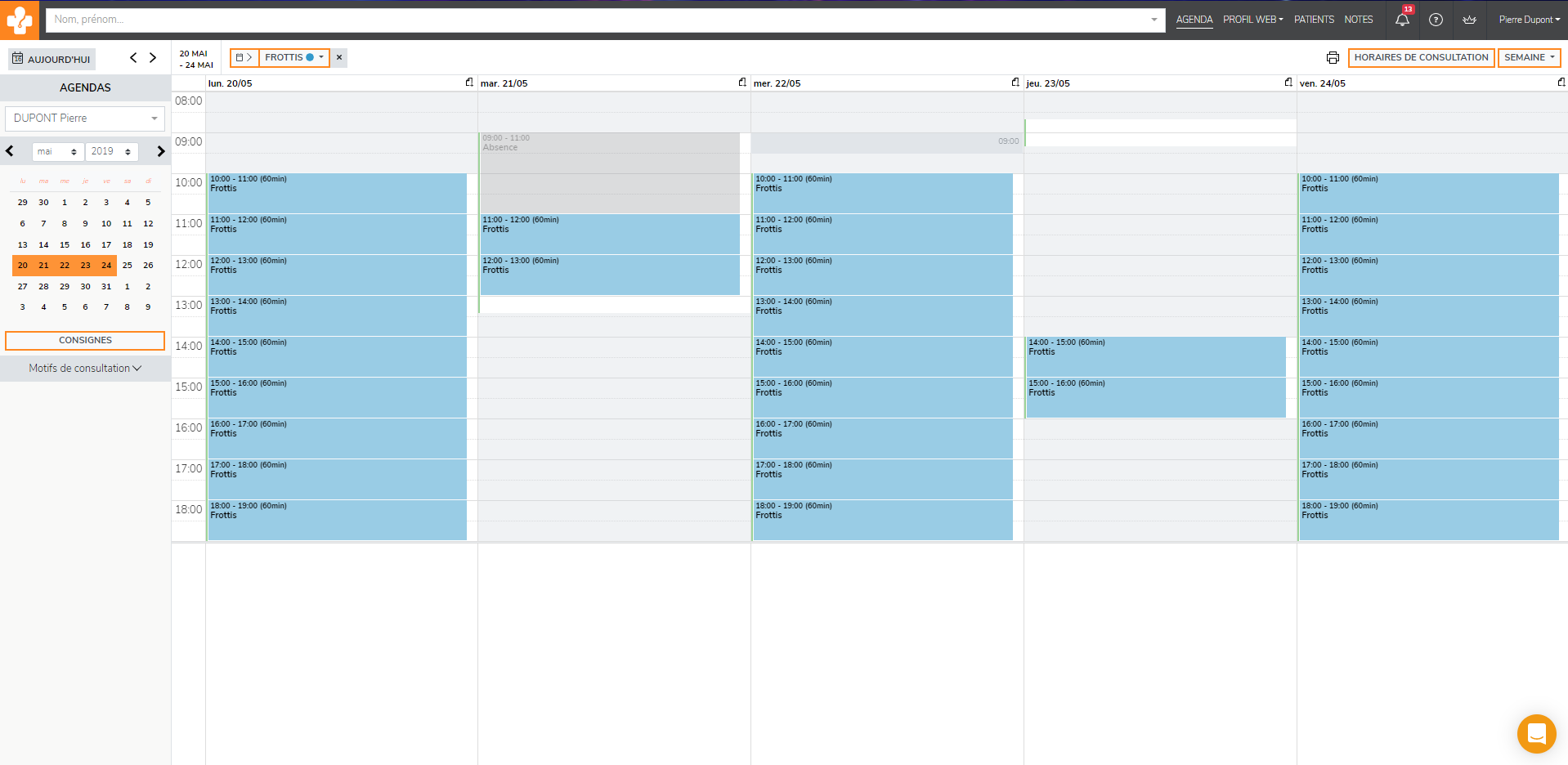
Task: Open the crown premium icon
Action: [x=1469, y=20]
